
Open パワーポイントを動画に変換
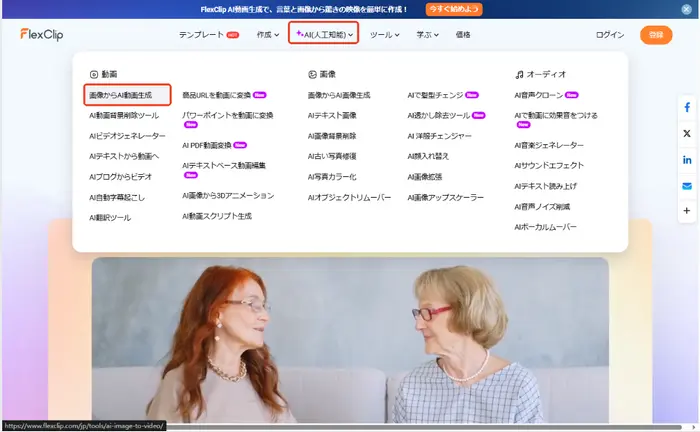[x=228, y=115]
